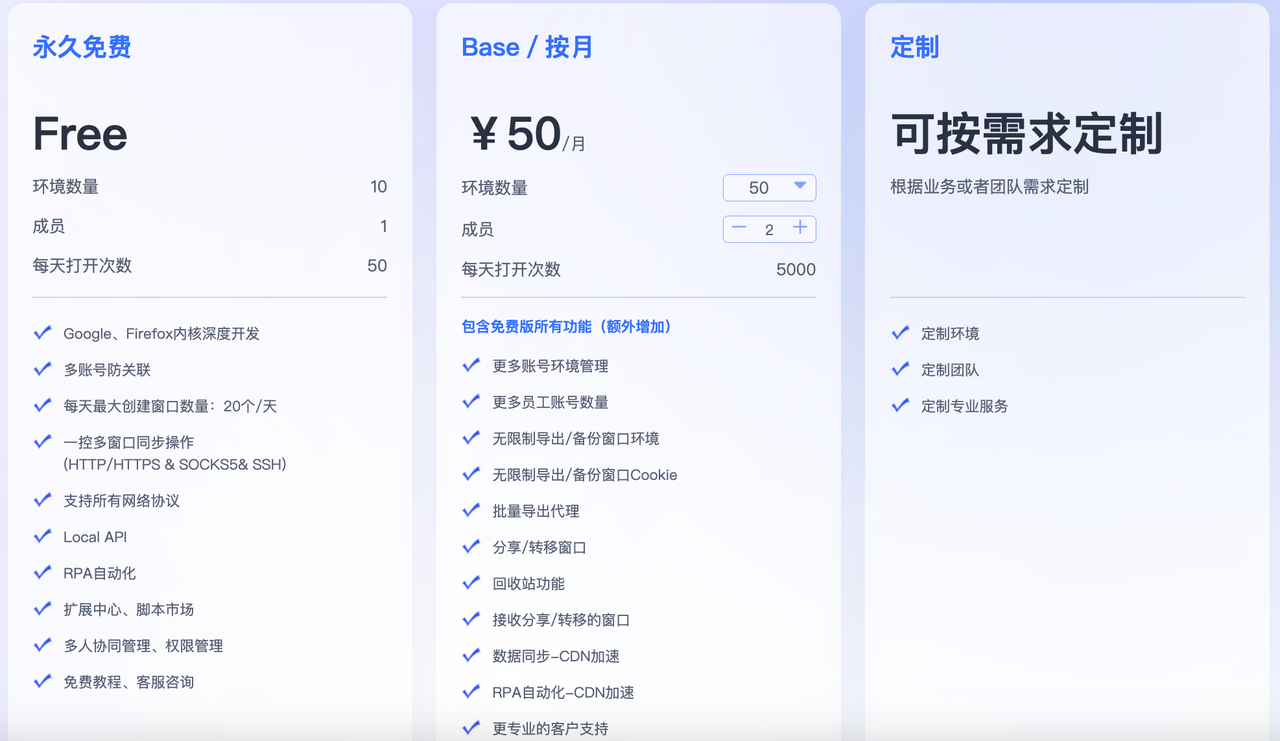Select the checkmark next to 更专业的客户支持

coord(471,728)
